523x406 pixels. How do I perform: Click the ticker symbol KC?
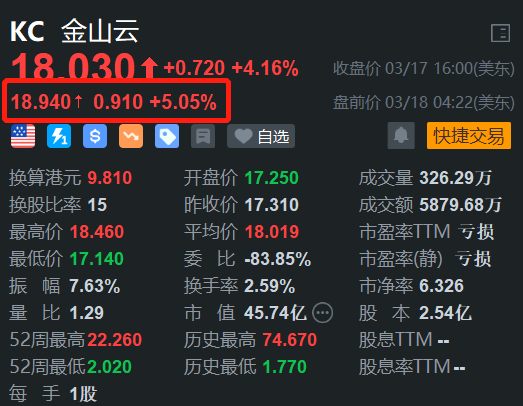(x=27, y=32)
